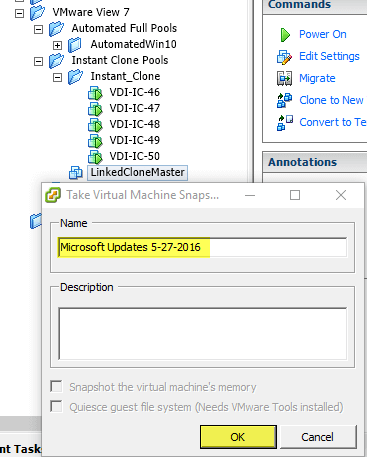The width and height of the screenshot is (367, 457).
Task: Click the AutomatedWin10 folder icon
Action: [75, 45]
